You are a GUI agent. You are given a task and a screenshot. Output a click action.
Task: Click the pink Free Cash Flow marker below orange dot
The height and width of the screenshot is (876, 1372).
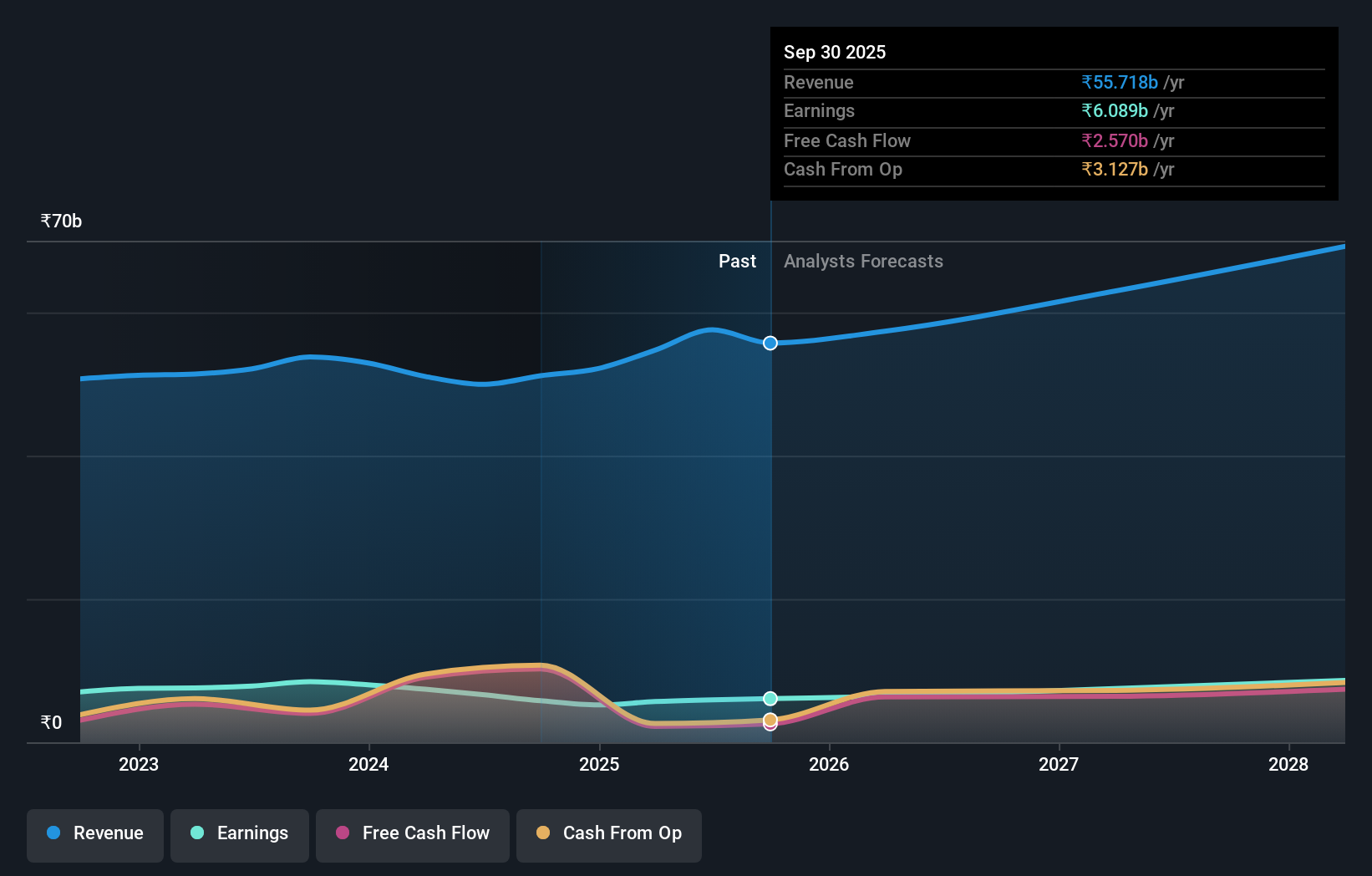pos(770,726)
